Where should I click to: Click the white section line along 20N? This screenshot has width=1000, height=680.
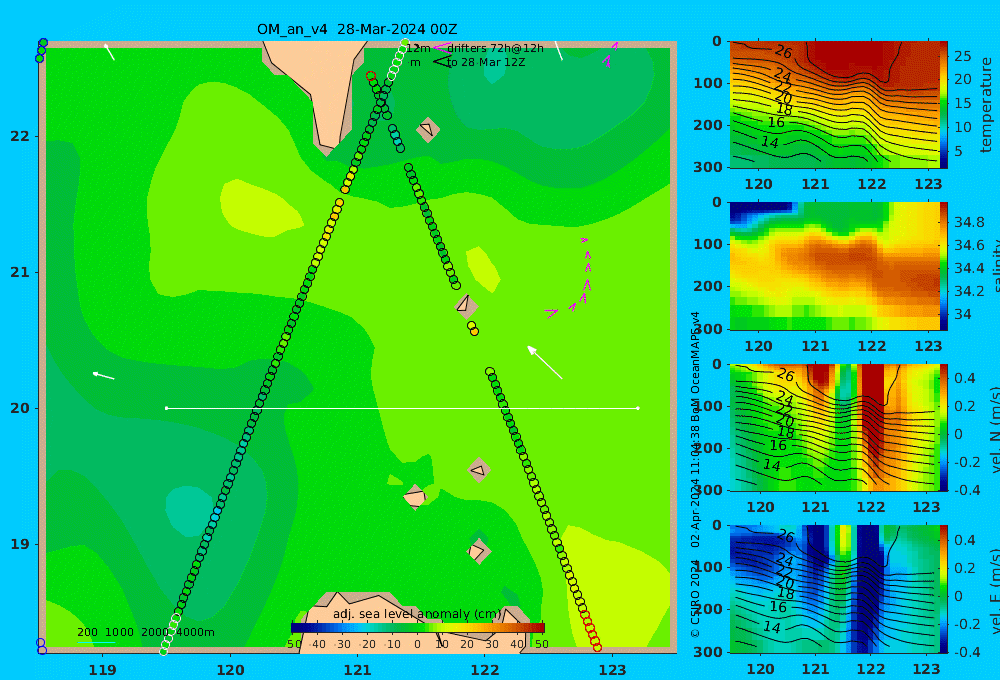coord(402,408)
